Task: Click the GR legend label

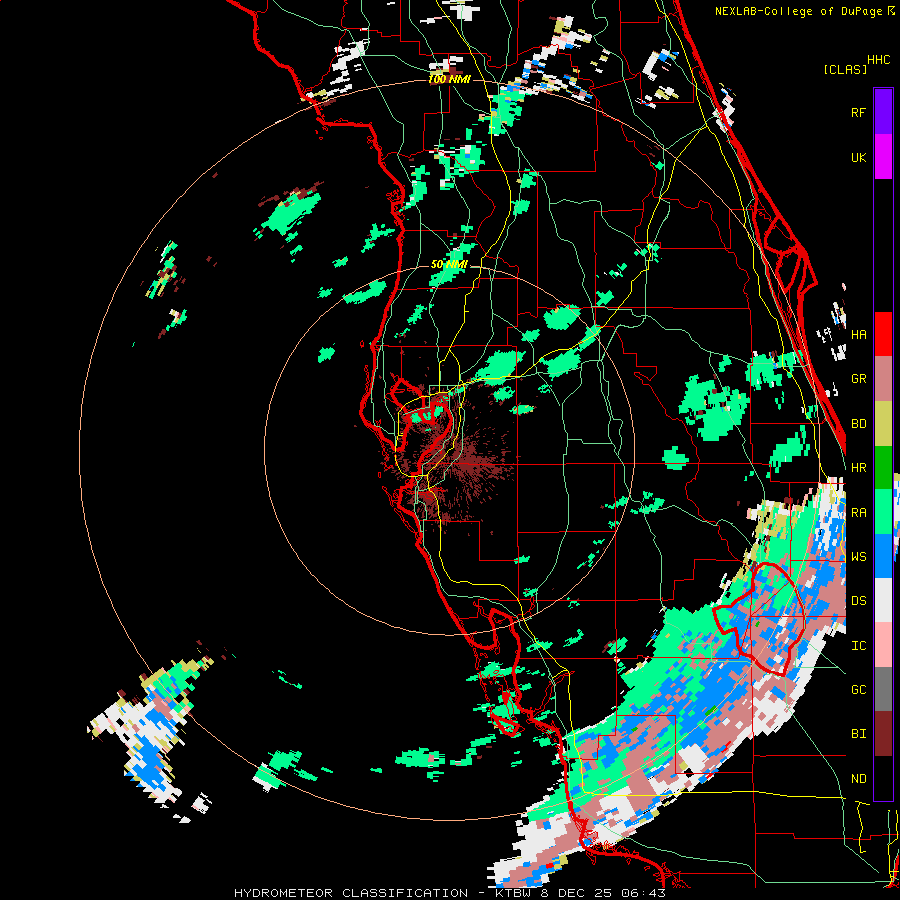Action: coord(858,379)
